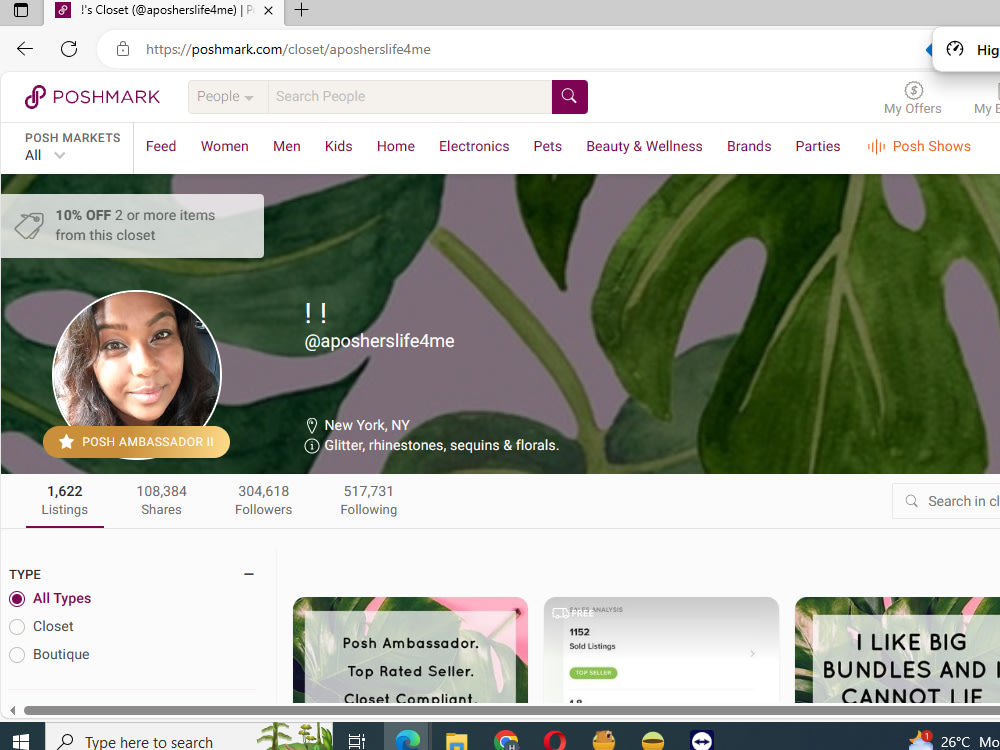Open the Posh Ambassador listing thumbnail

410,650
